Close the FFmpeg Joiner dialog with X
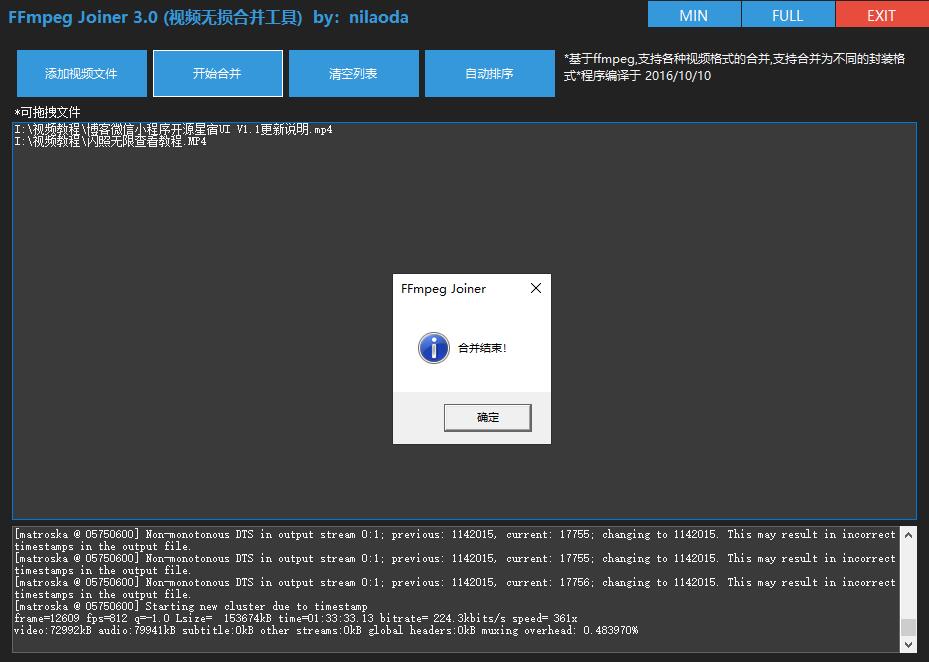The width and height of the screenshot is (929, 662). 535,289
